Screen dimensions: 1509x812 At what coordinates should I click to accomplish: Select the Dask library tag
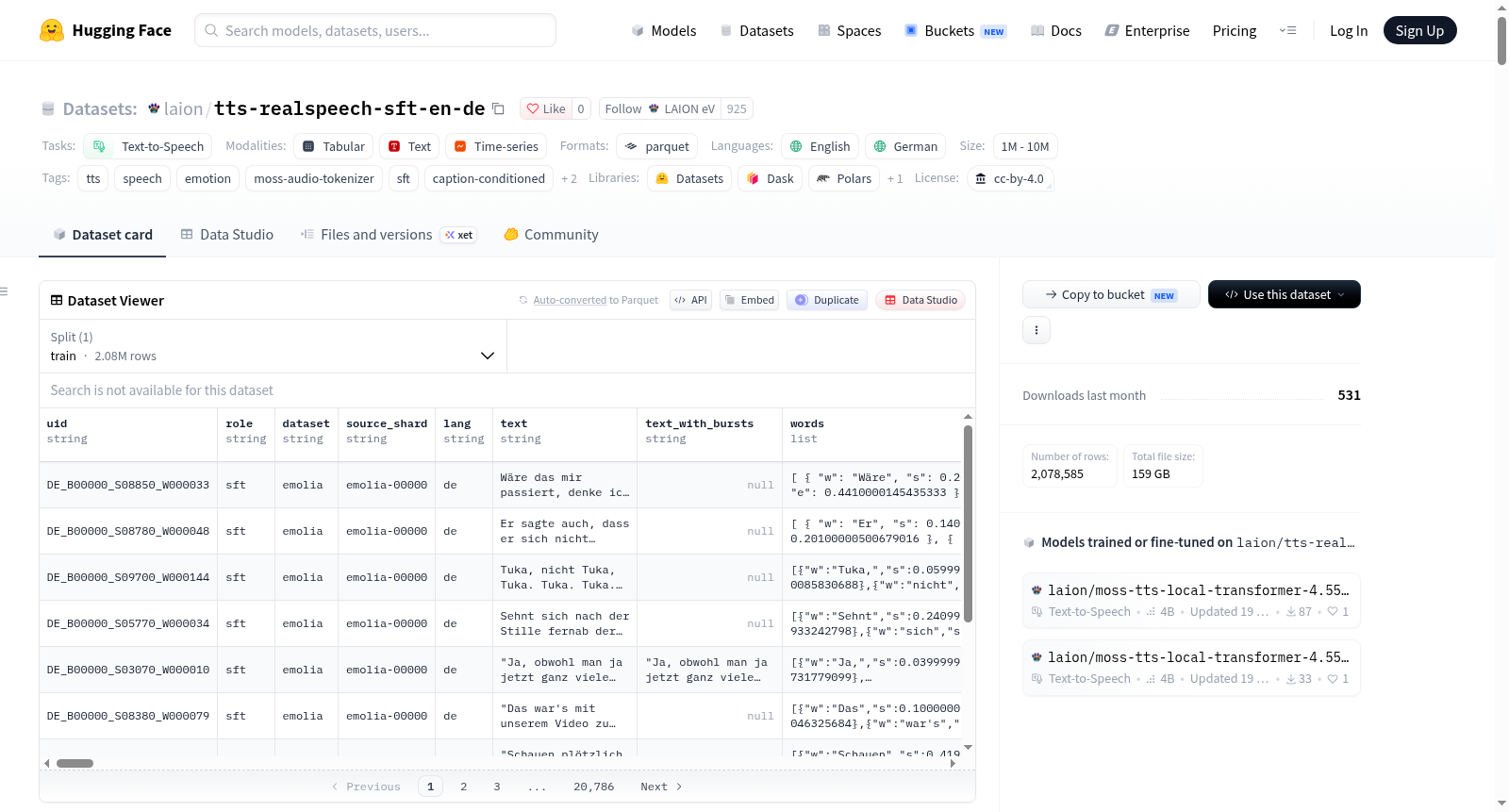coord(771,178)
